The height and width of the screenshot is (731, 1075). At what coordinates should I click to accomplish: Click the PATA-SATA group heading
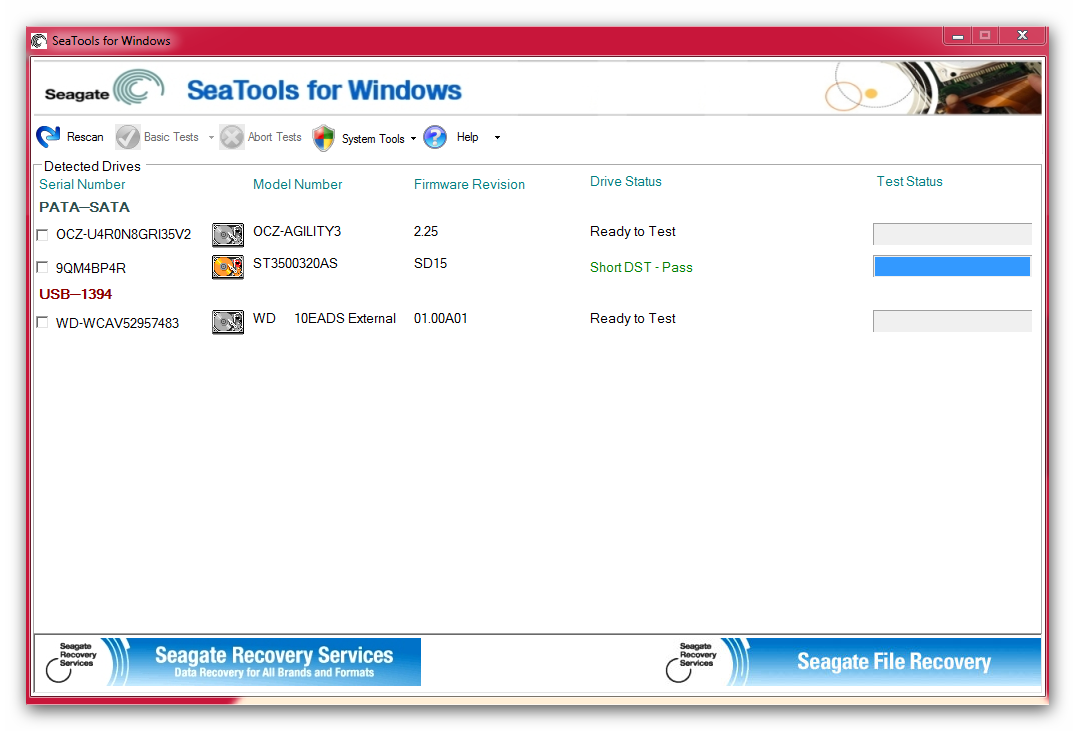[x=84, y=207]
